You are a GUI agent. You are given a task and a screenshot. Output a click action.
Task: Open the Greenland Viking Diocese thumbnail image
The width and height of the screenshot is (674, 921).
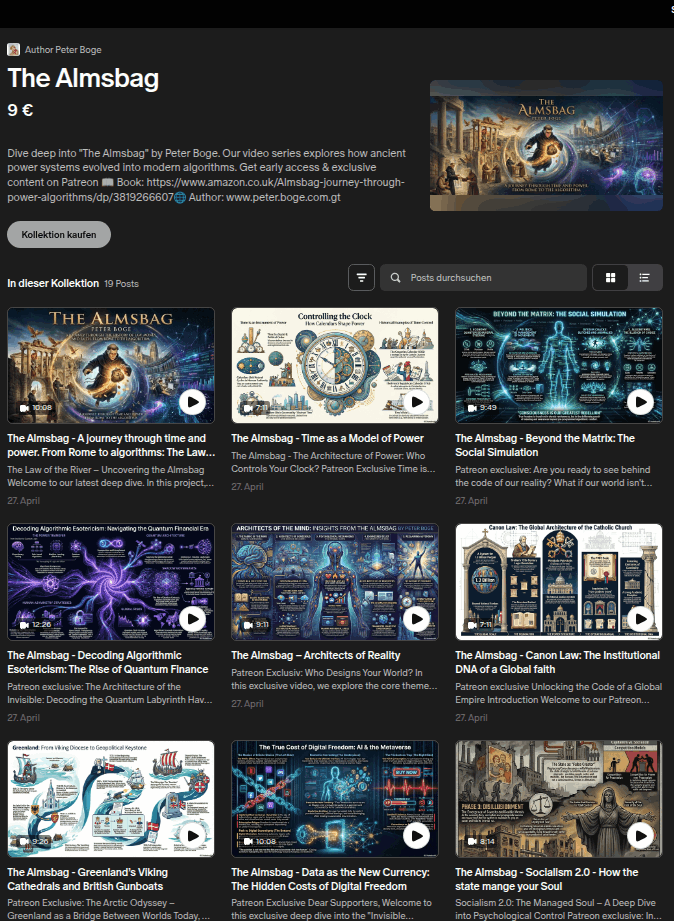click(x=111, y=798)
